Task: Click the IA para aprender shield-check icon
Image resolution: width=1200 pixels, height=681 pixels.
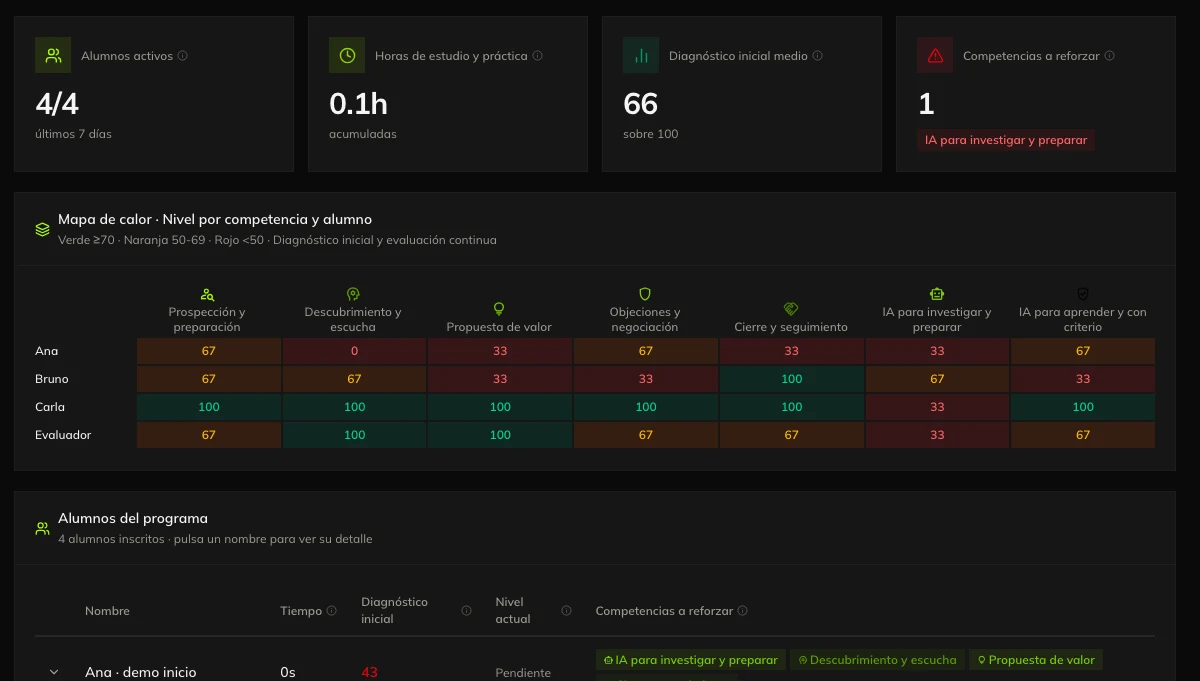Action: 1083,294
